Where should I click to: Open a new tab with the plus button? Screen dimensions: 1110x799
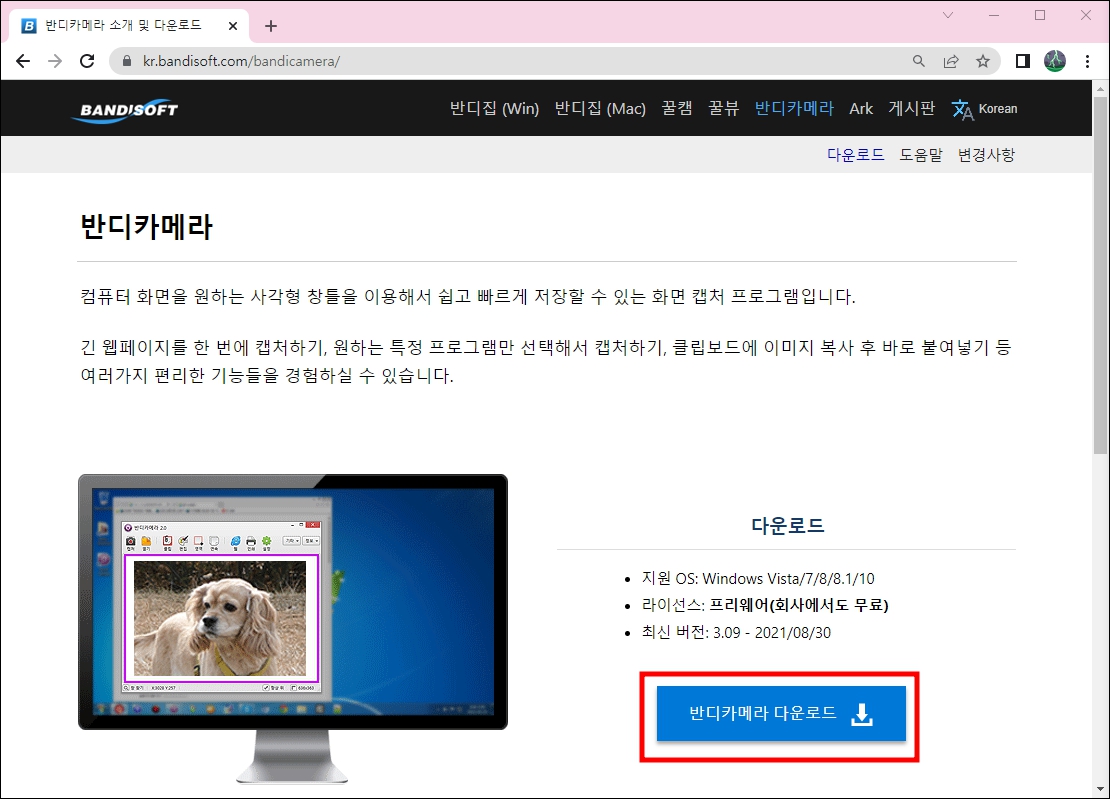click(x=270, y=27)
